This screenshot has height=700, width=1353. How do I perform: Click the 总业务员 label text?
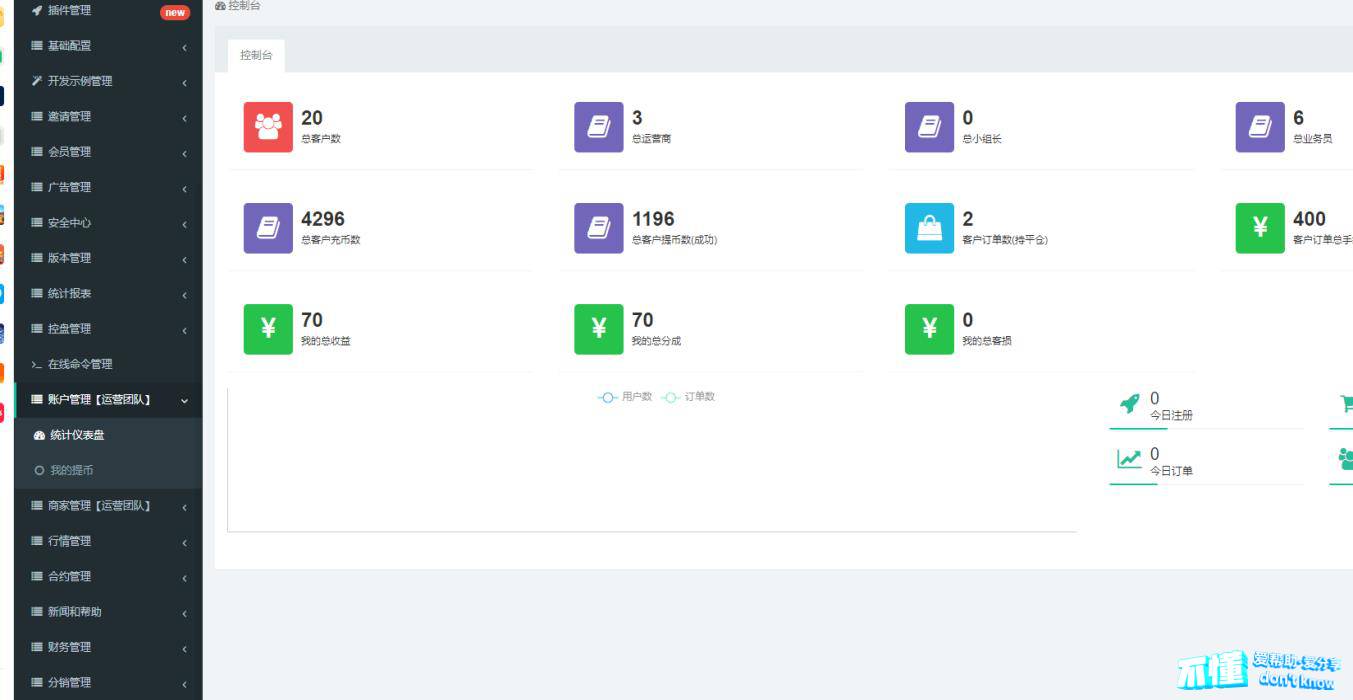(x=1313, y=139)
